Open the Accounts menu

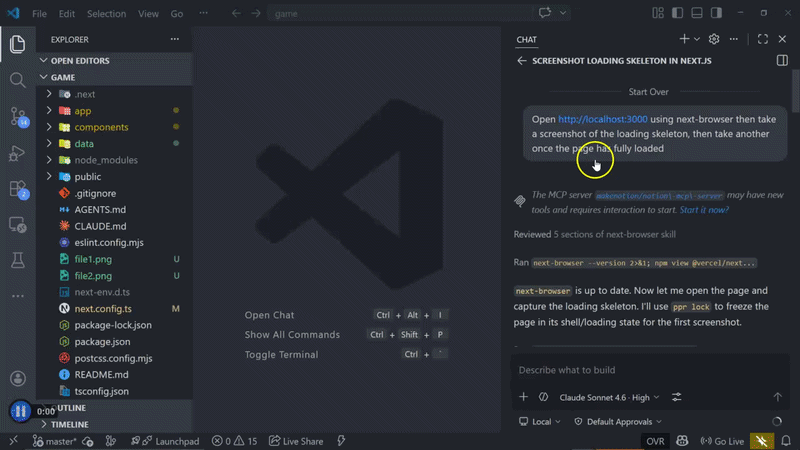(17, 379)
